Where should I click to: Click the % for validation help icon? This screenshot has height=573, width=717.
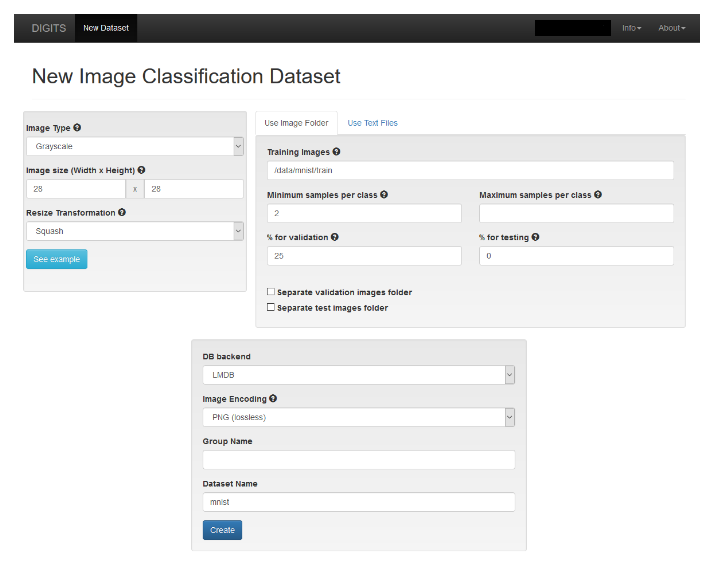(x=335, y=237)
